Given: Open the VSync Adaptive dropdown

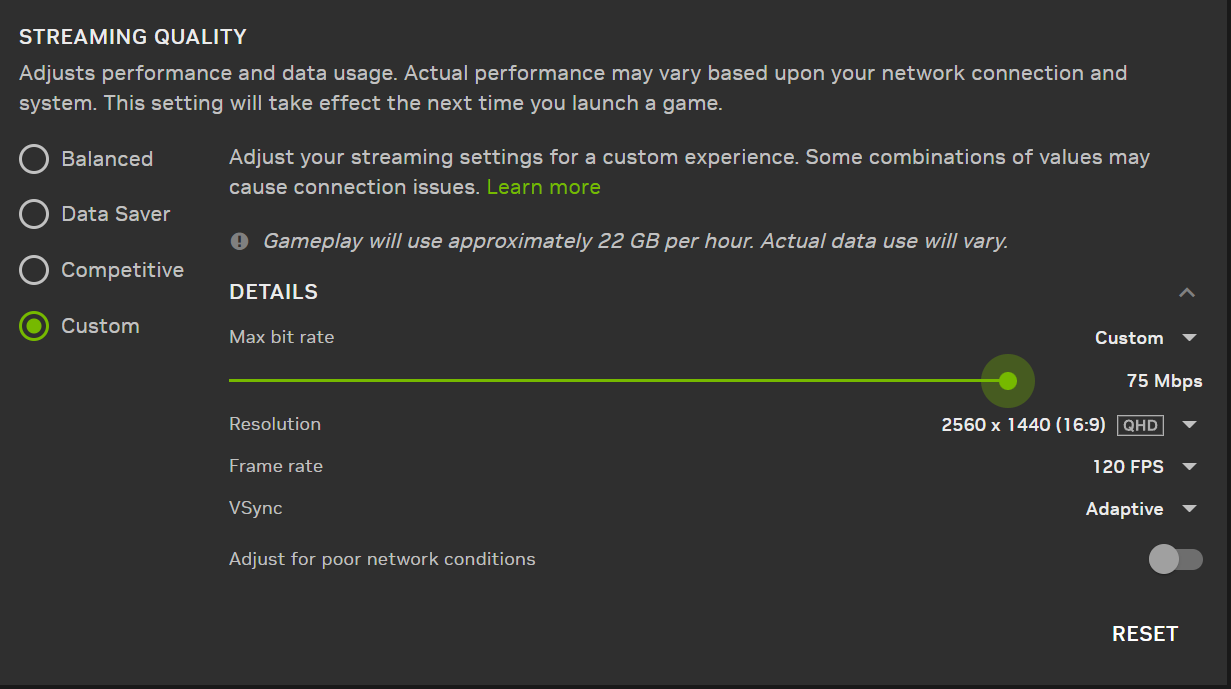Looking at the screenshot, I should point(1141,509).
